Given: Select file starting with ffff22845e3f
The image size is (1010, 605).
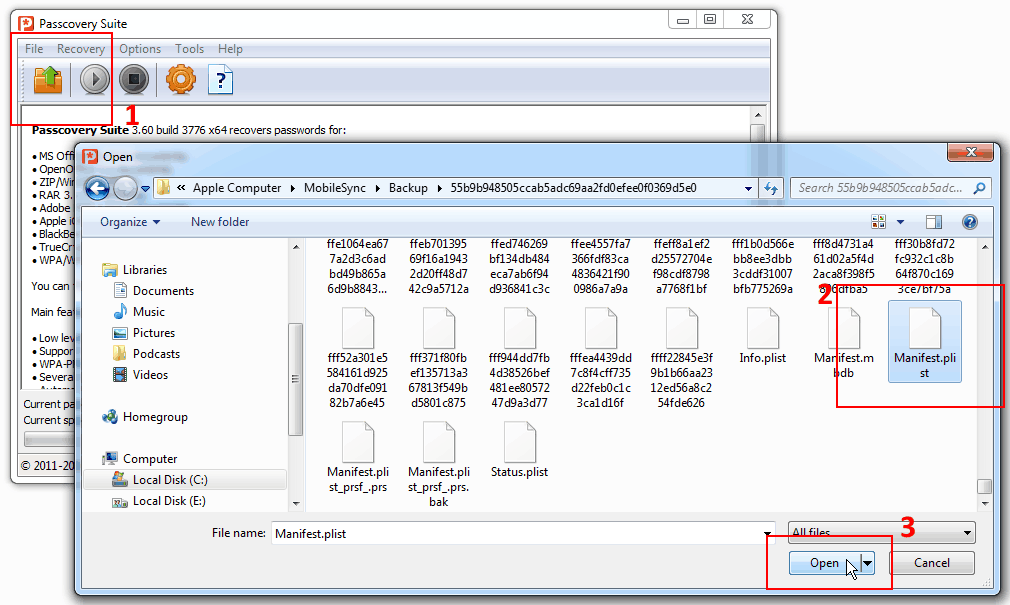Looking at the screenshot, I should 681,358.
